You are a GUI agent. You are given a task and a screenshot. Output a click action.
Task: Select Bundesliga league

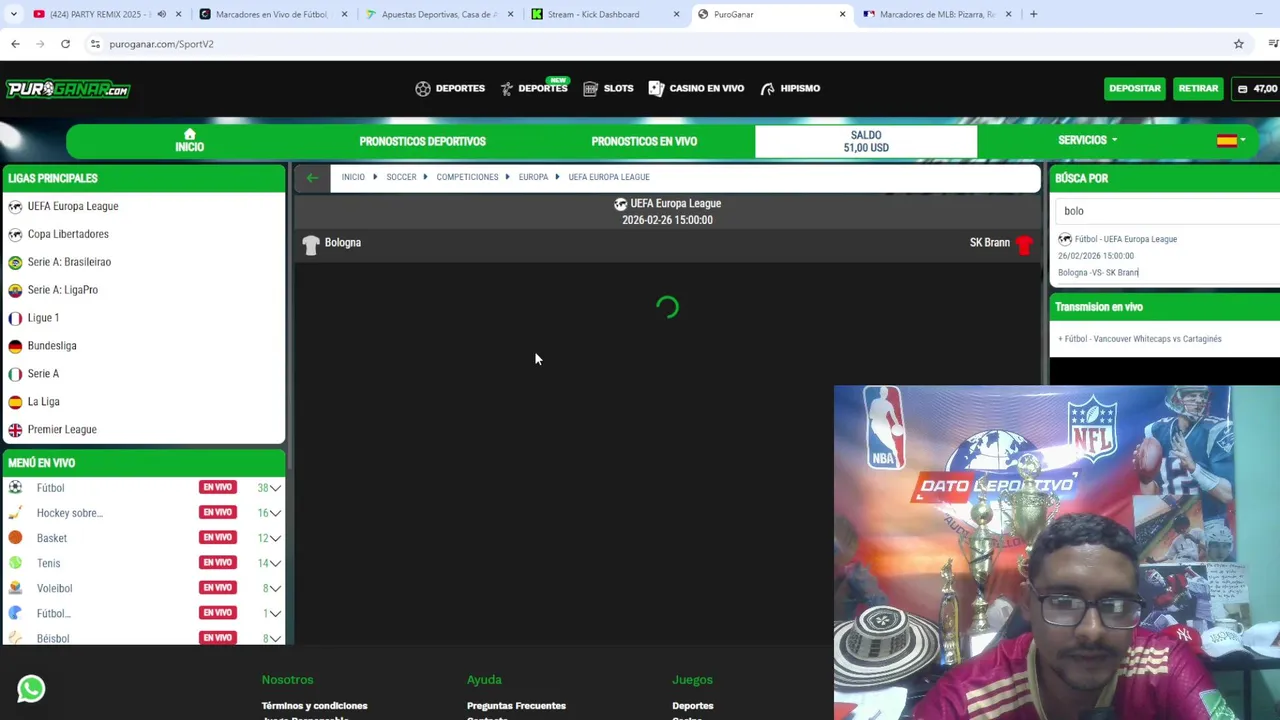[x=52, y=346]
